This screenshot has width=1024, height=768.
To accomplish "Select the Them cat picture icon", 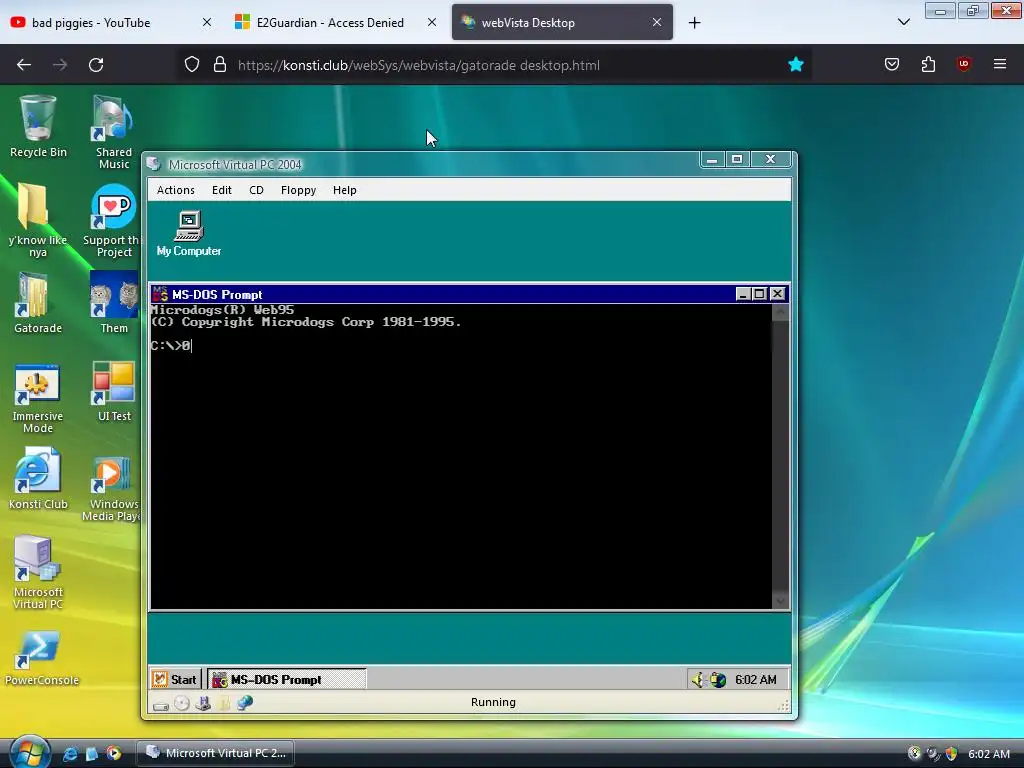I will click(114, 302).
